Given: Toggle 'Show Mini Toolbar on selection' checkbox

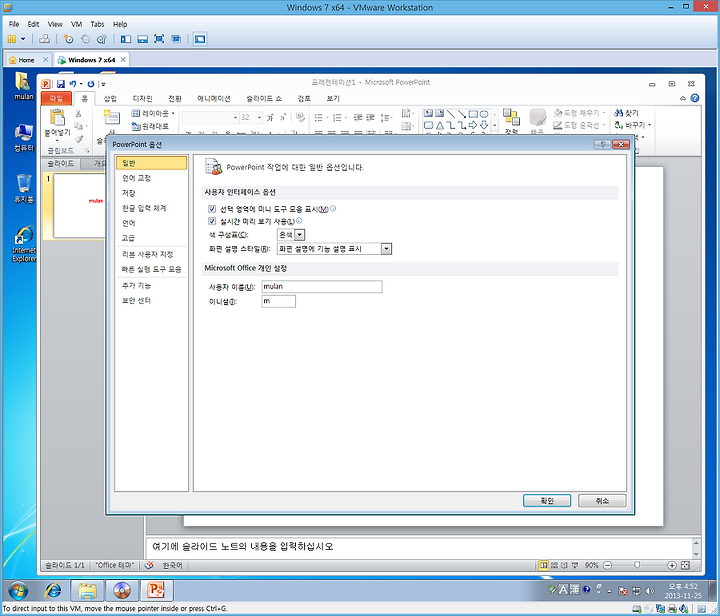Looking at the screenshot, I should point(212,209).
